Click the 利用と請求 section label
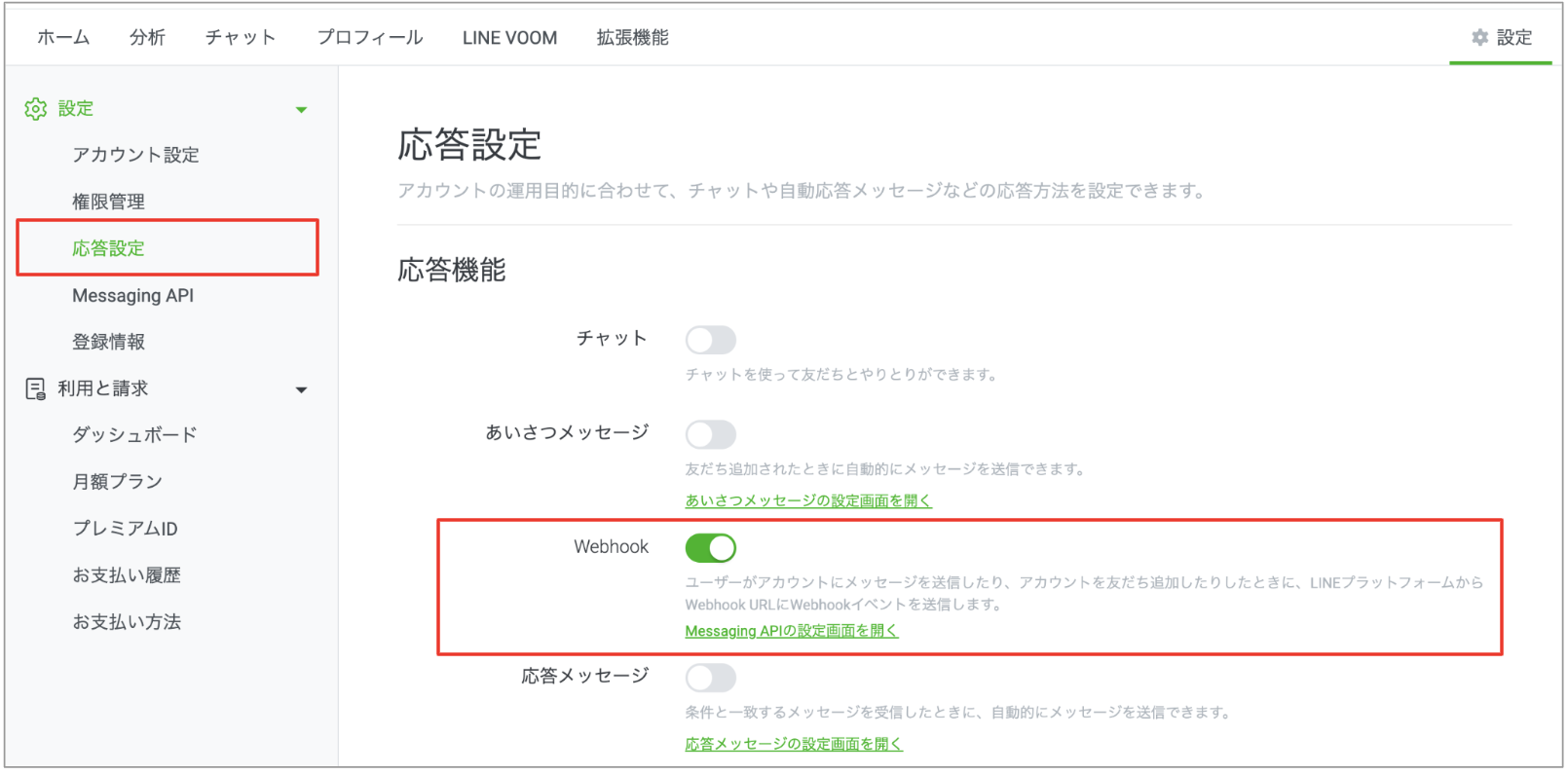This screenshot has height=775, width=1568. 102,388
